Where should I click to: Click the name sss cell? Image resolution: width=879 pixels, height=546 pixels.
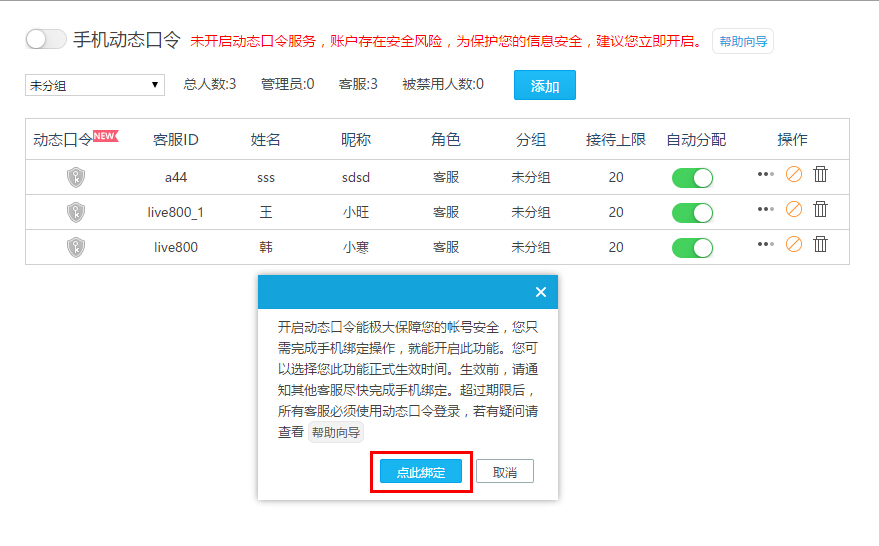click(x=266, y=178)
